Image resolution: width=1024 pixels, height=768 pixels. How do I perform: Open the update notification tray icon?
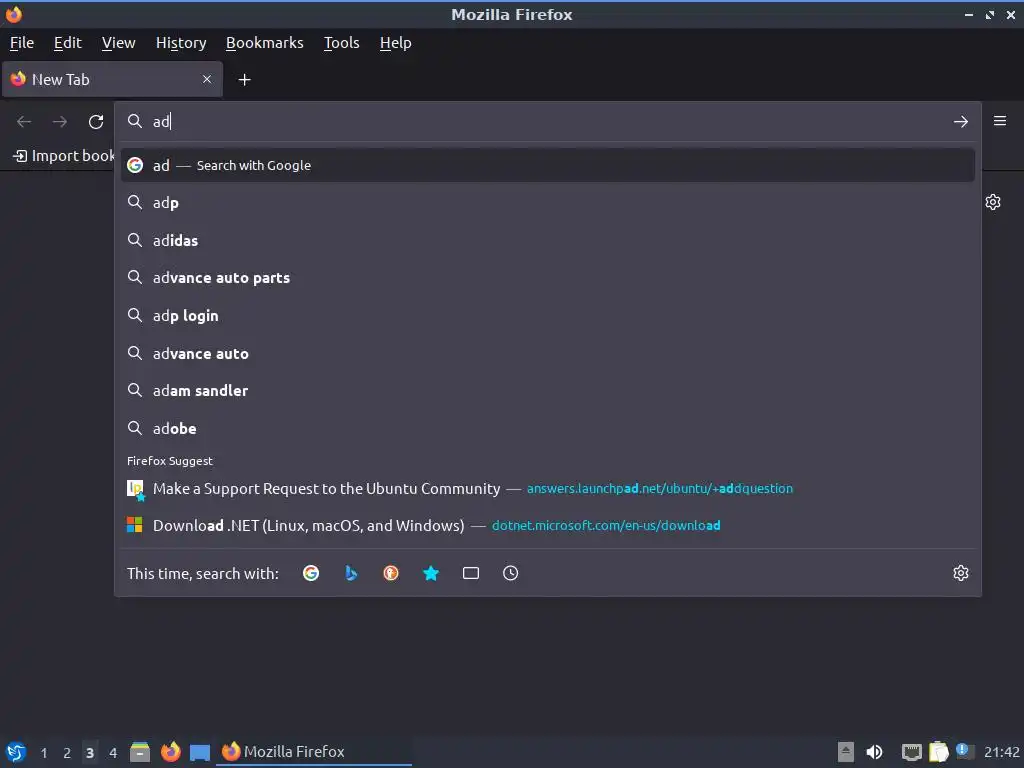click(963, 750)
